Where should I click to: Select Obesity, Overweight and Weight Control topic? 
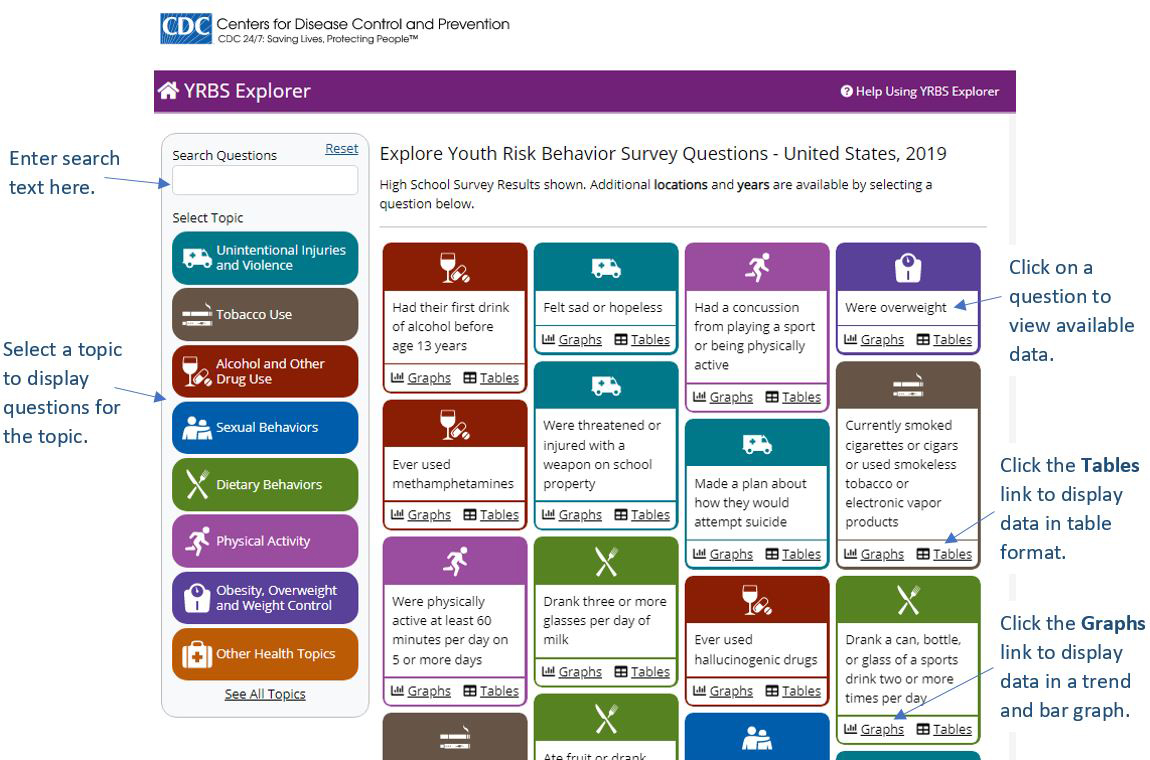264,598
